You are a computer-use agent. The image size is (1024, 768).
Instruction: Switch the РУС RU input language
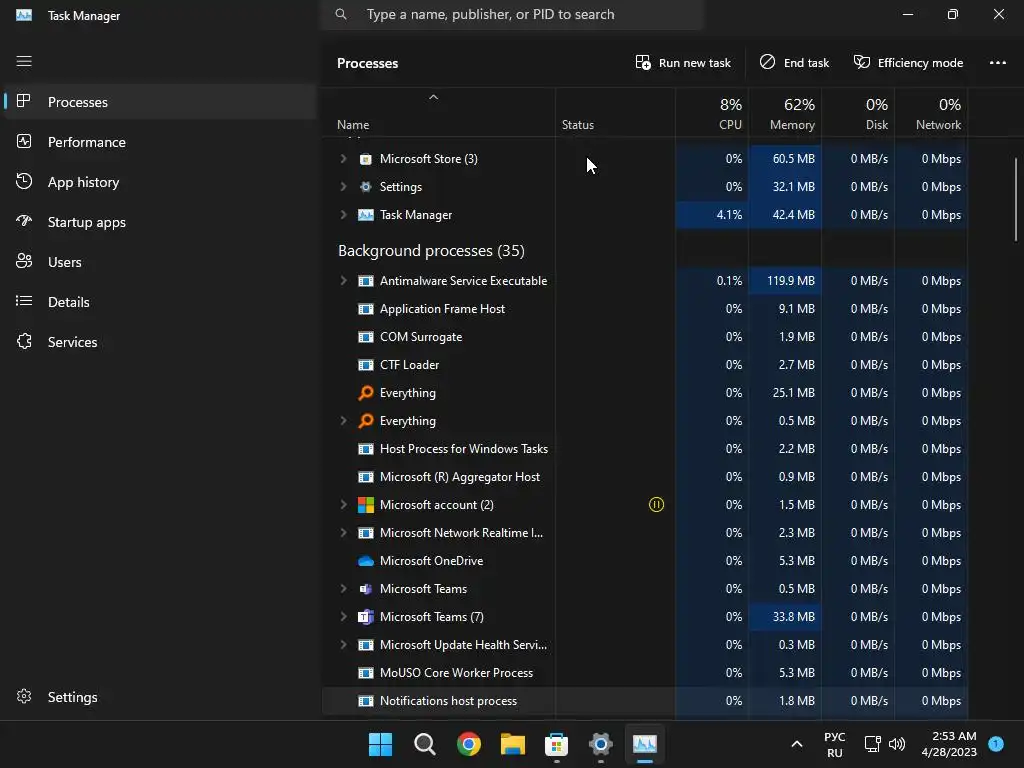[x=835, y=744]
